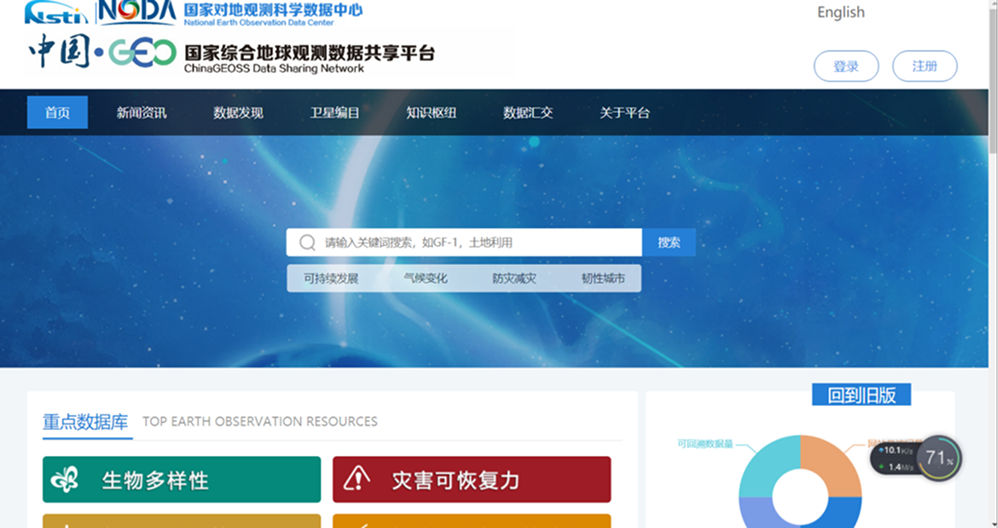Viewport: 998px width, 528px height.
Task: Click the disaster resilience warning triangle icon
Action: tap(356, 480)
